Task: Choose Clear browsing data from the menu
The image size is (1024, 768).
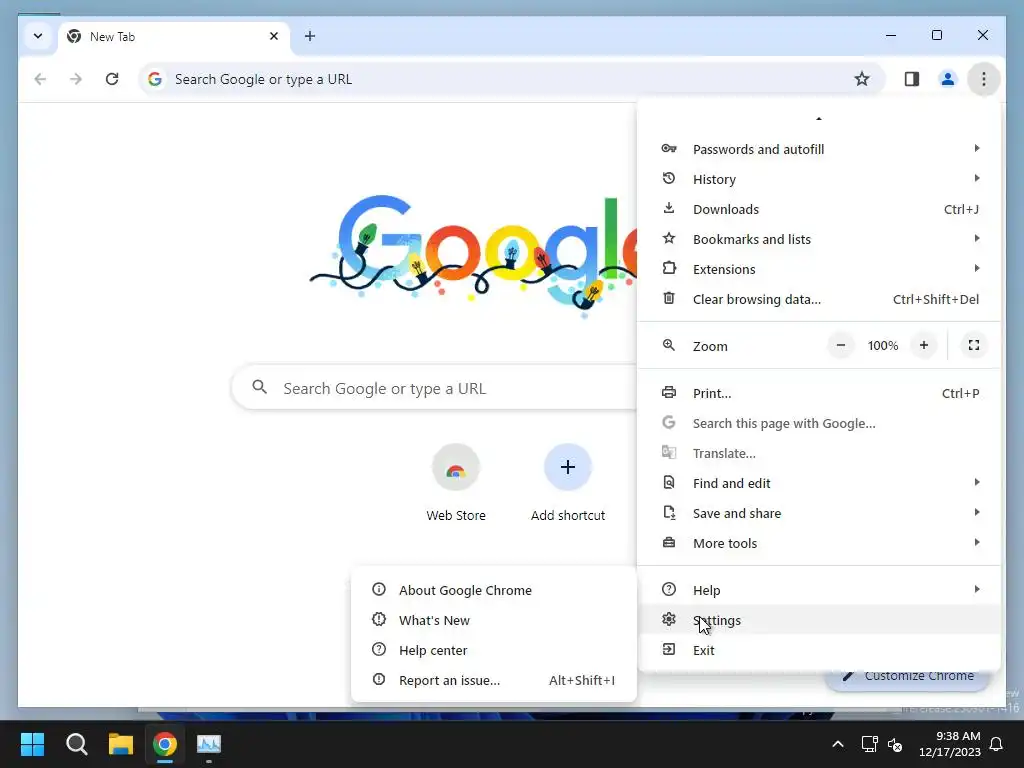Action: coord(819,299)
